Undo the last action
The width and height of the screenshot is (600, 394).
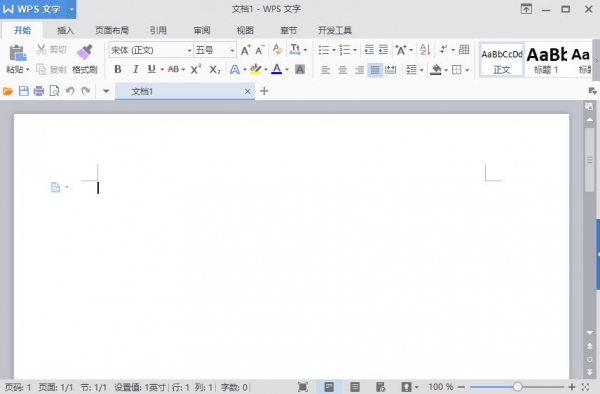coord(70,91)
